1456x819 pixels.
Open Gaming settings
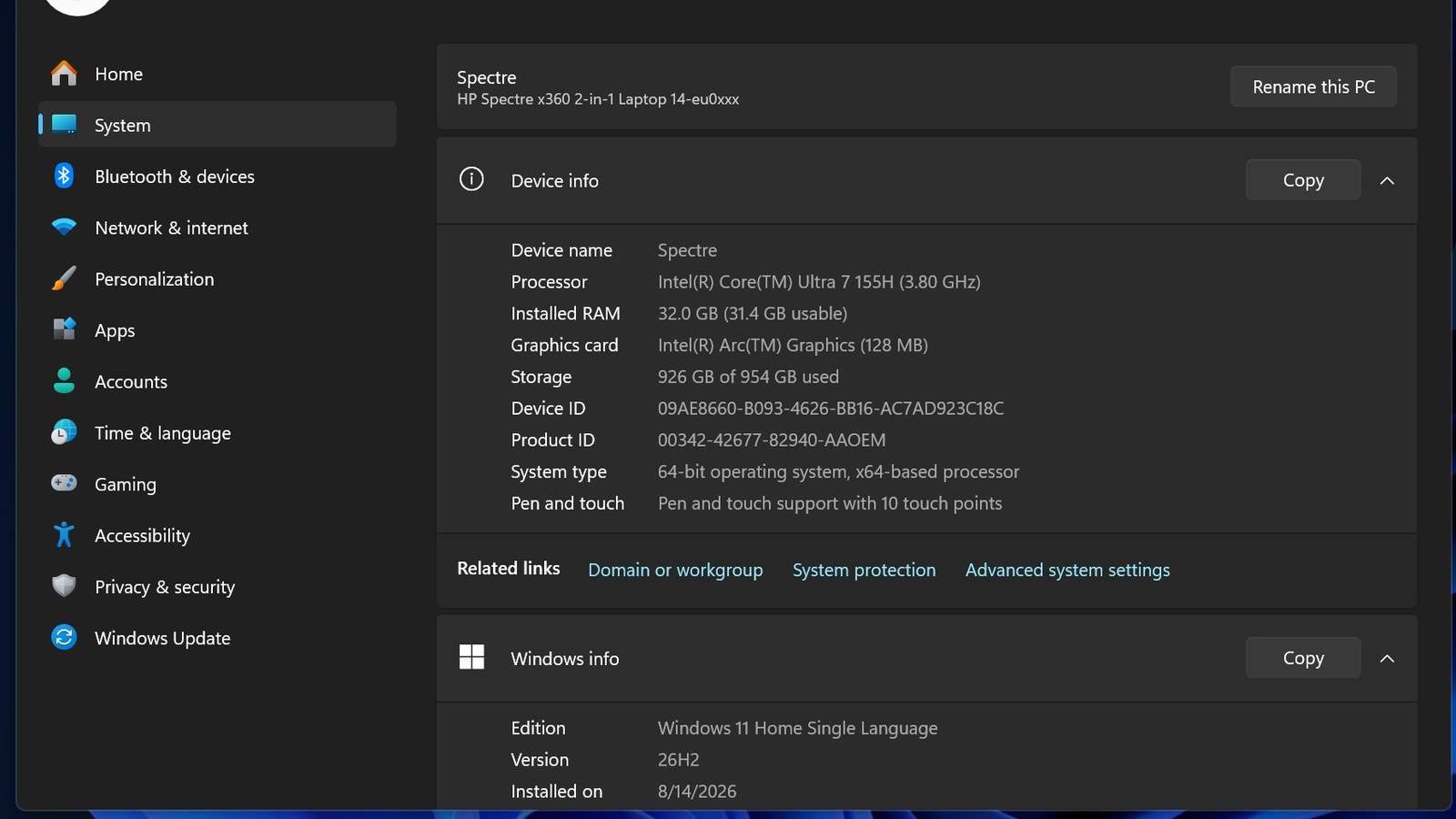coord(217,484)
